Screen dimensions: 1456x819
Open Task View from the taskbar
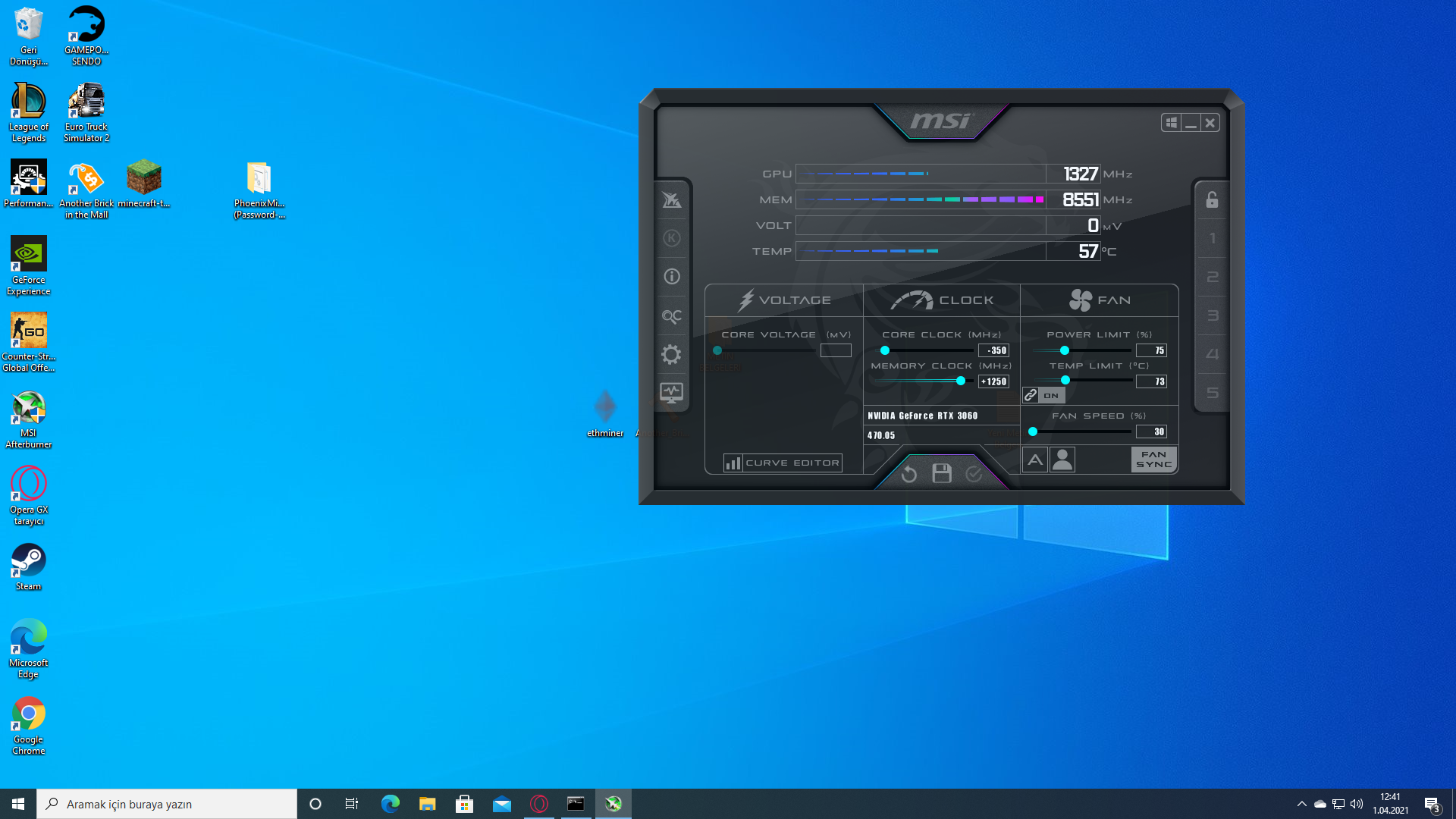(x=352, y=804)
